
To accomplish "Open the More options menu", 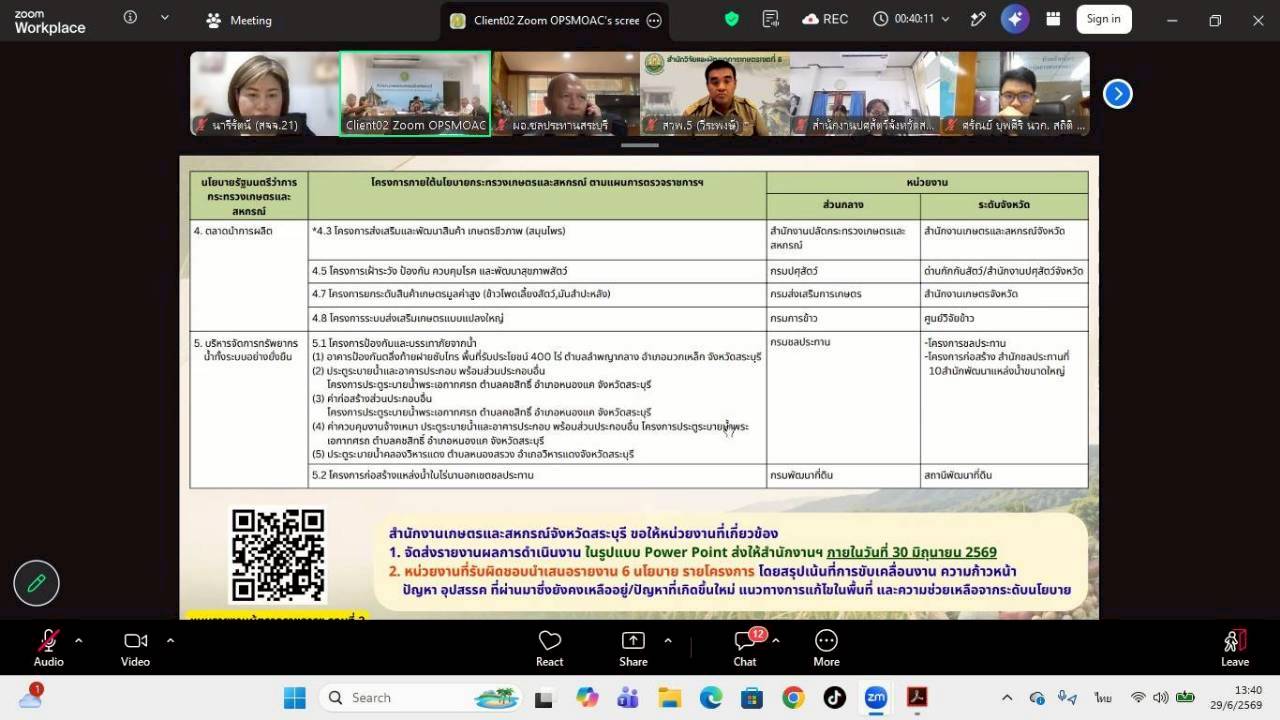I will pos(826,647).
